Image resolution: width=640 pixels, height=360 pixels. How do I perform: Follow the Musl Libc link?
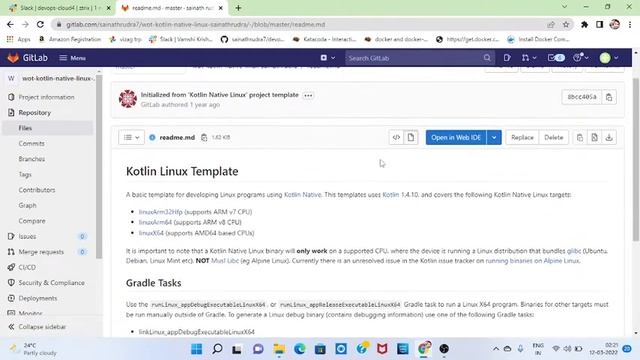click(225, 261)
